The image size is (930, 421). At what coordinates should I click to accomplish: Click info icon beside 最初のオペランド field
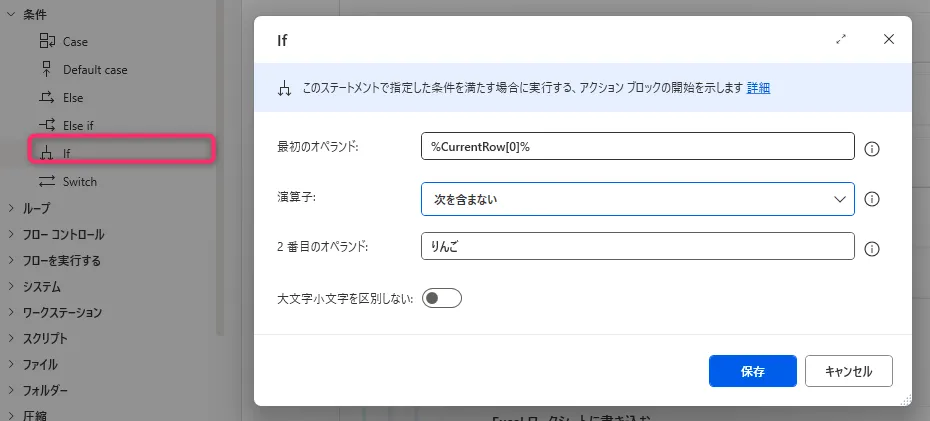(871, 148)
